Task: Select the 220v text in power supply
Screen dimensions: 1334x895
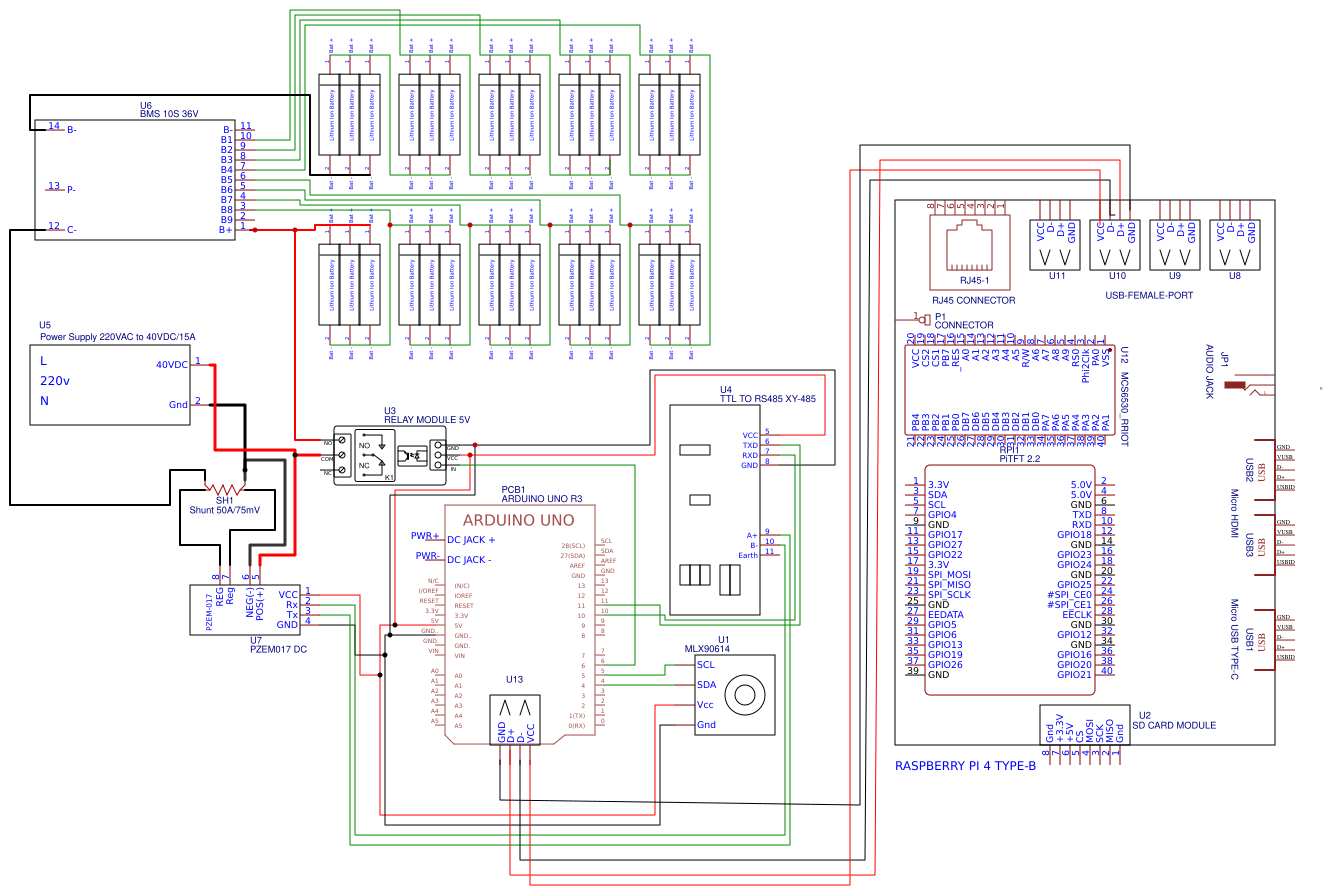Action: tap(54, 380)
